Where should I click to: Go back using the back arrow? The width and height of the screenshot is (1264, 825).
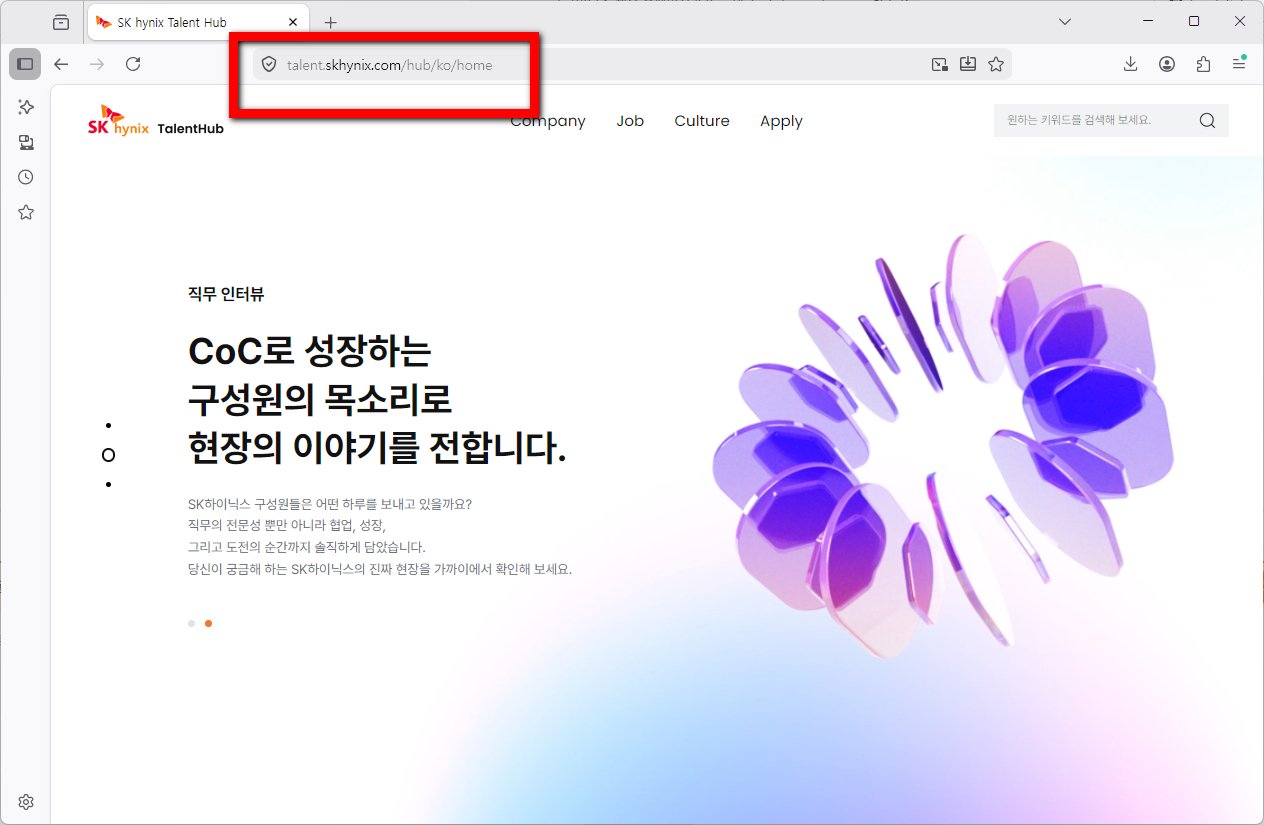[x=61, y=64]
